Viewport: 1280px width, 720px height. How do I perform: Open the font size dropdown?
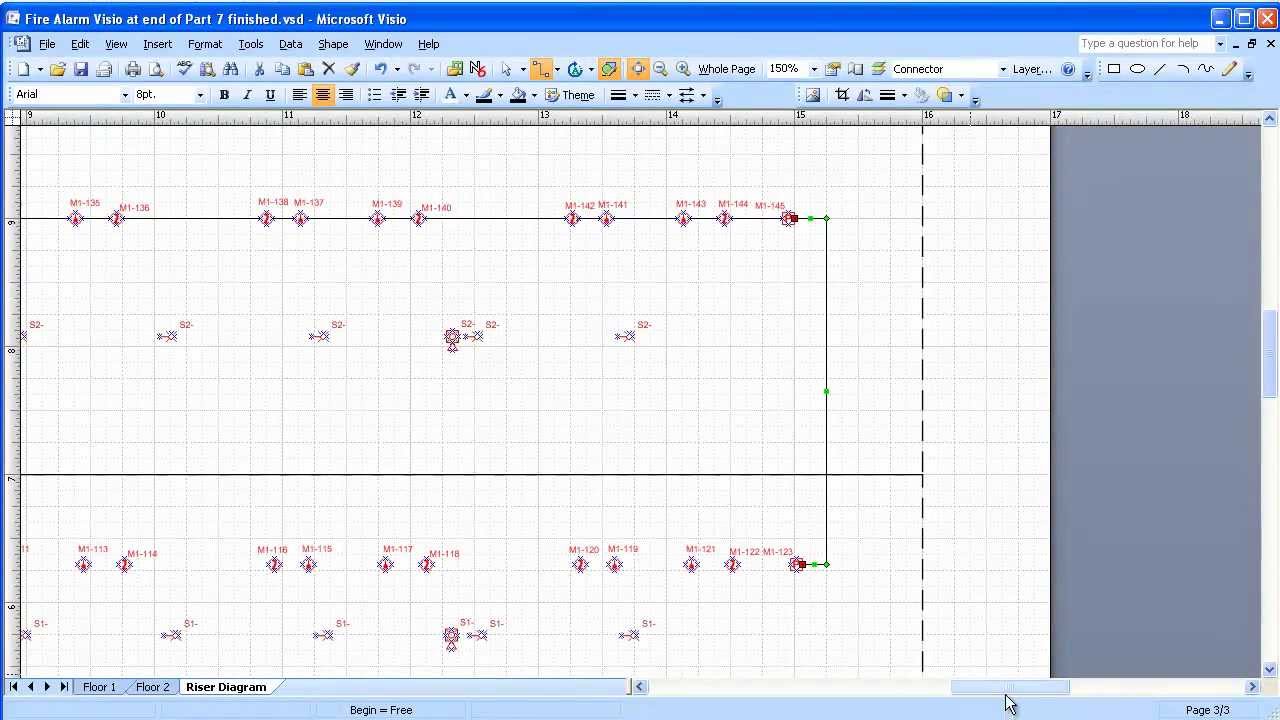199,94
